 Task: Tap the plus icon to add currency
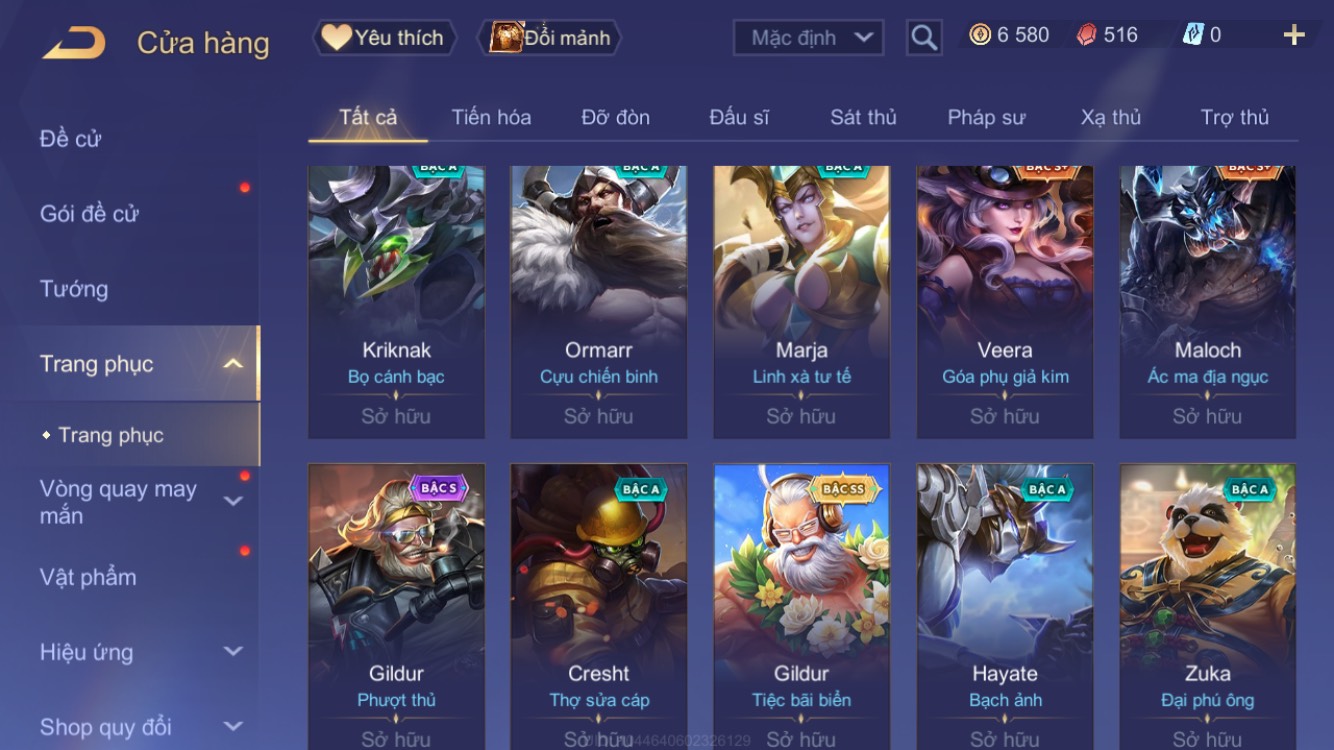pyautogui.click(x=1294, y=35)
